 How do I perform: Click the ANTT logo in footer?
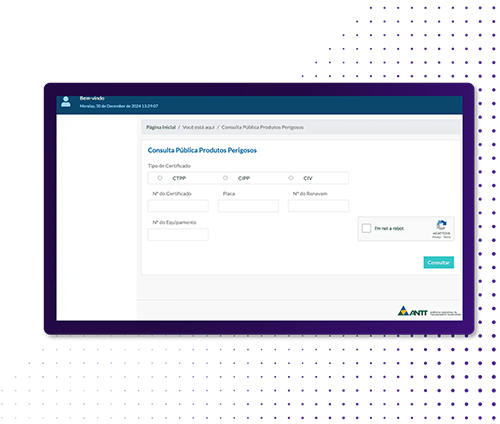pyautogui.click(x=429, y=311)
